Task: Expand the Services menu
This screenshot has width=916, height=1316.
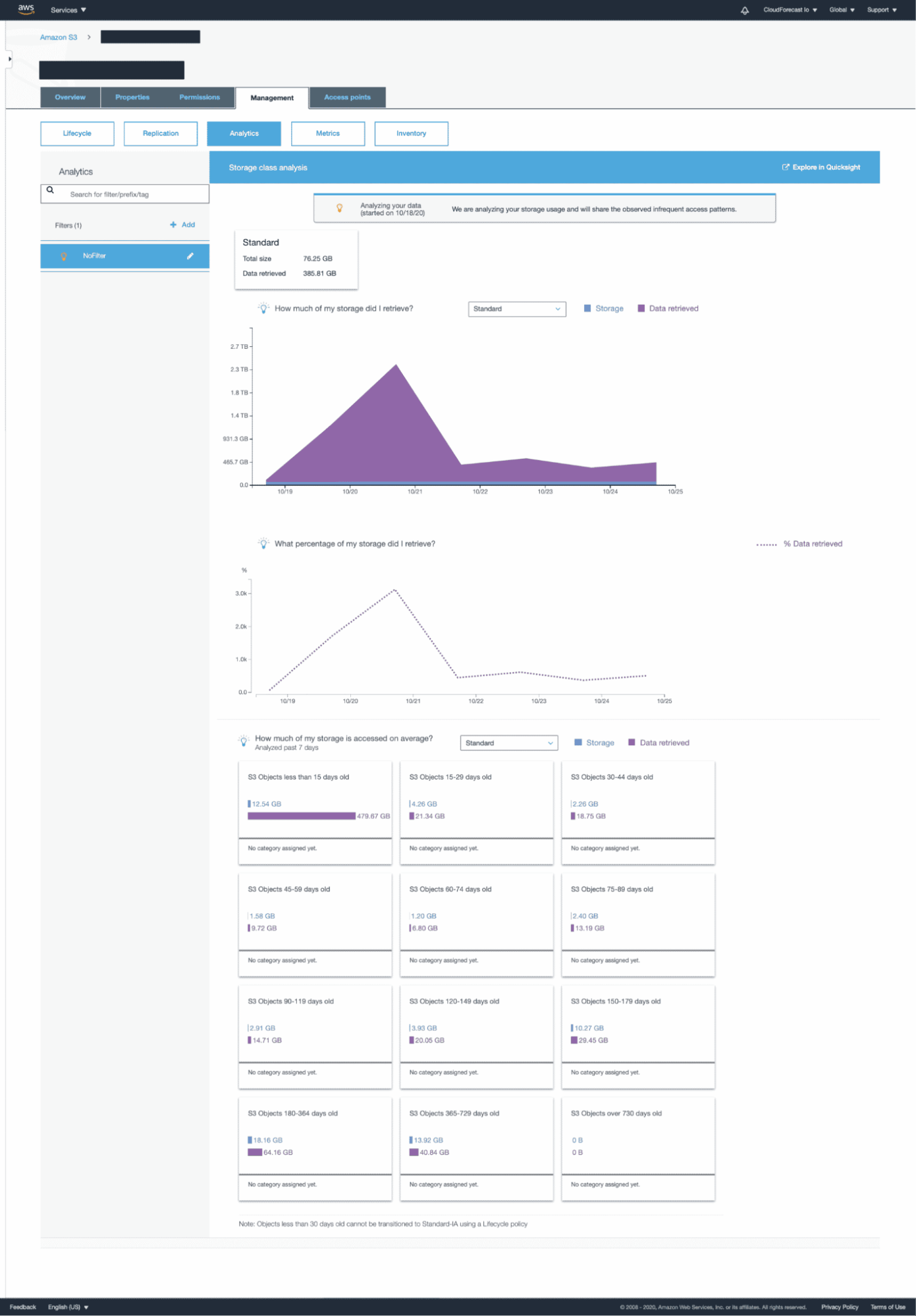Action: tap(68, 10)
